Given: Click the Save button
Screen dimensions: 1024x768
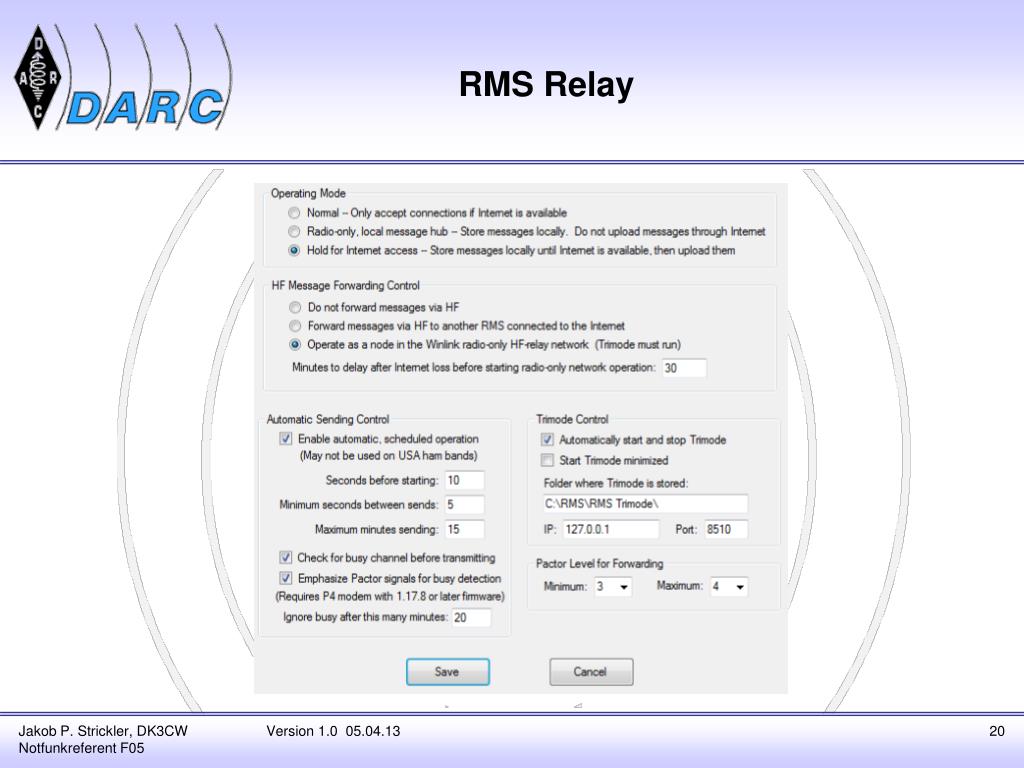Looking at the screenshot, I should [x=447, y=672].
